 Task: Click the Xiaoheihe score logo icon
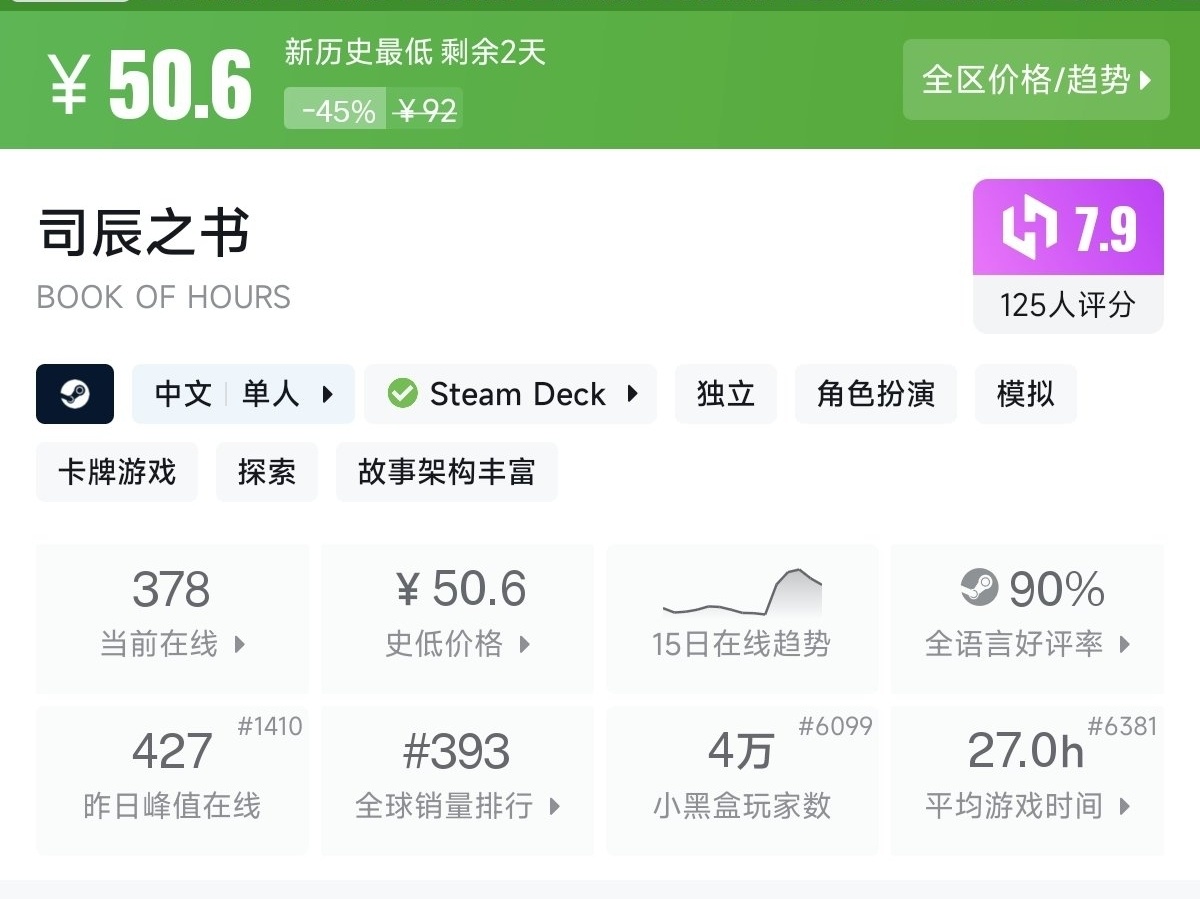[1029, 228]
